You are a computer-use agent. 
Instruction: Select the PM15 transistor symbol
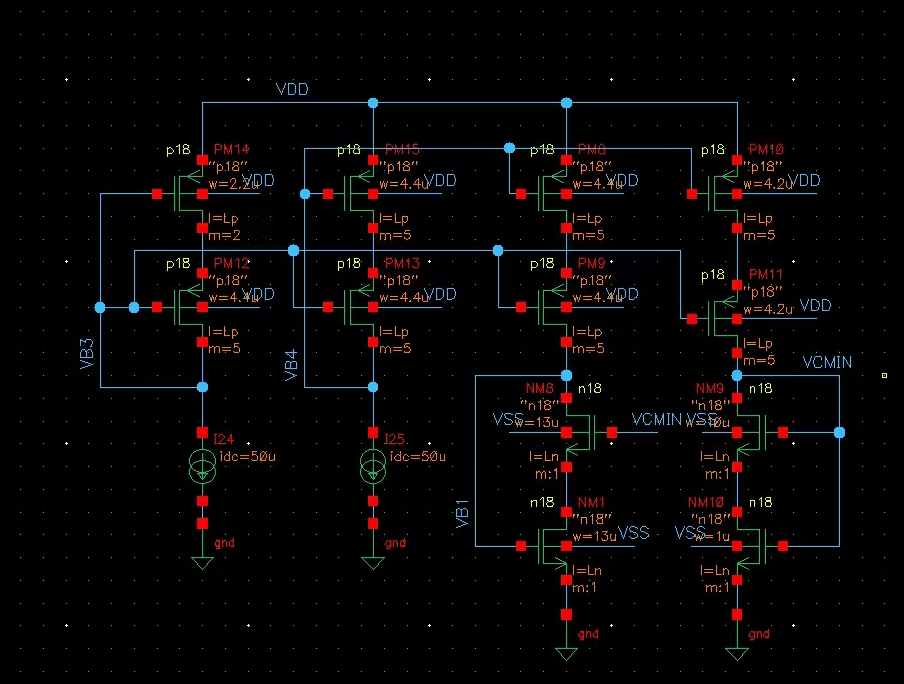[x=358, y=194]
